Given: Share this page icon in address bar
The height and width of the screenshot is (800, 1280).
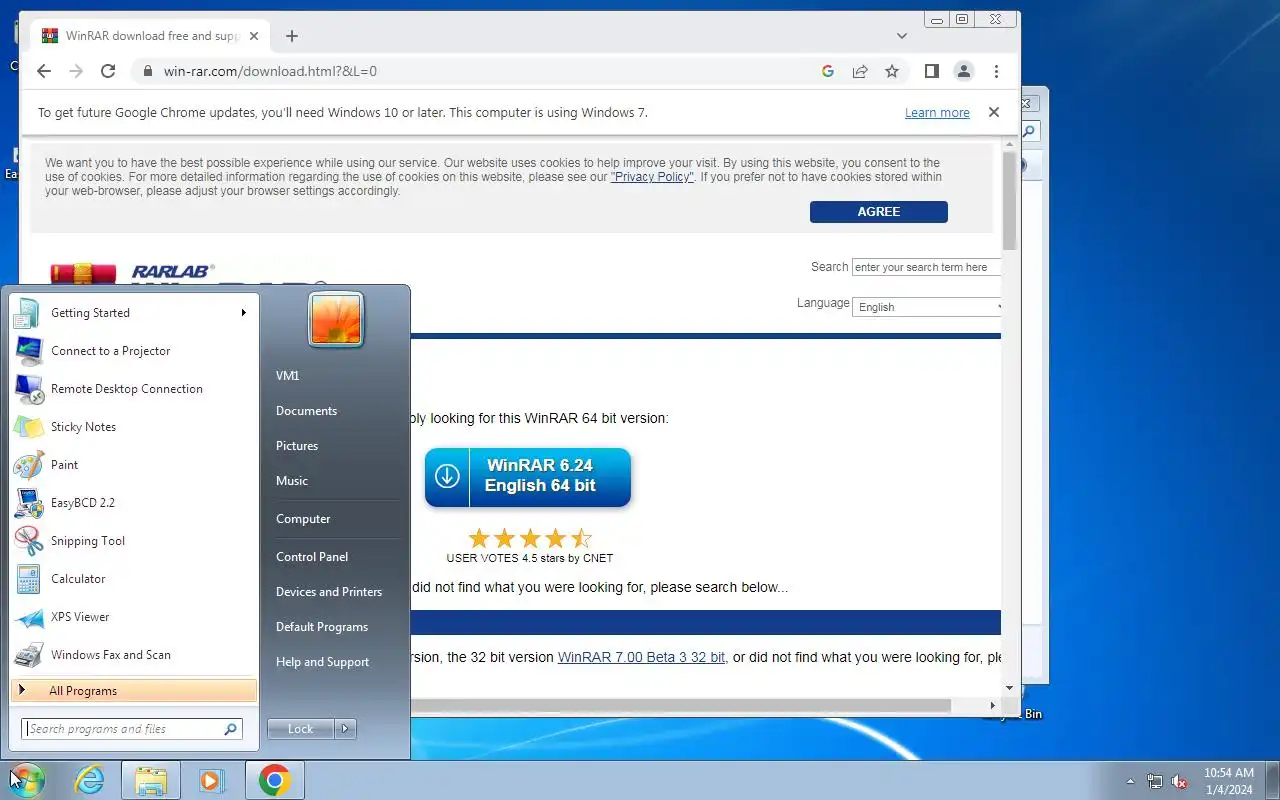Looking at the screenshot, I should (x=860, y=71).
